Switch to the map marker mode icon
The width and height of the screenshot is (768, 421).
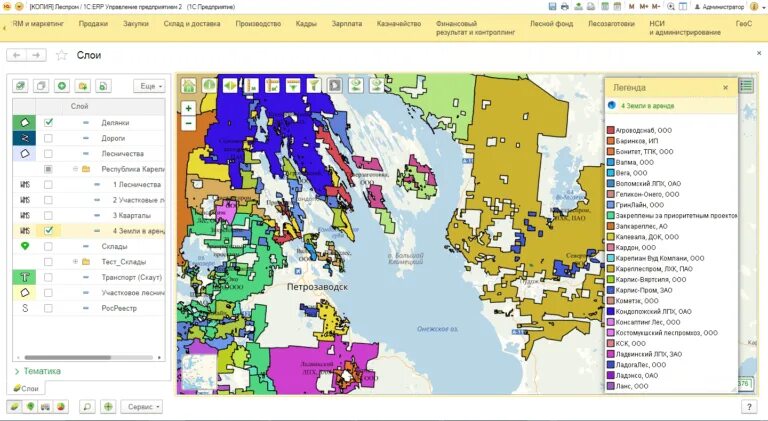click(30, 406)
